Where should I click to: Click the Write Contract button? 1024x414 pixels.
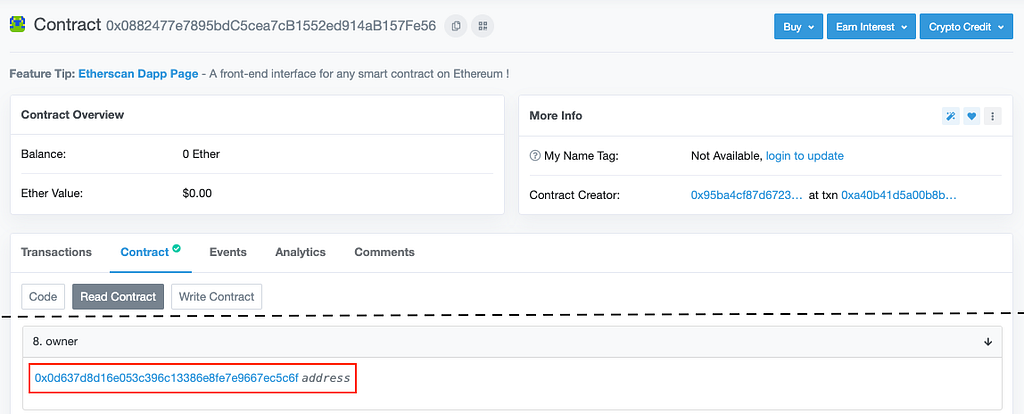[x=216, y=296]
